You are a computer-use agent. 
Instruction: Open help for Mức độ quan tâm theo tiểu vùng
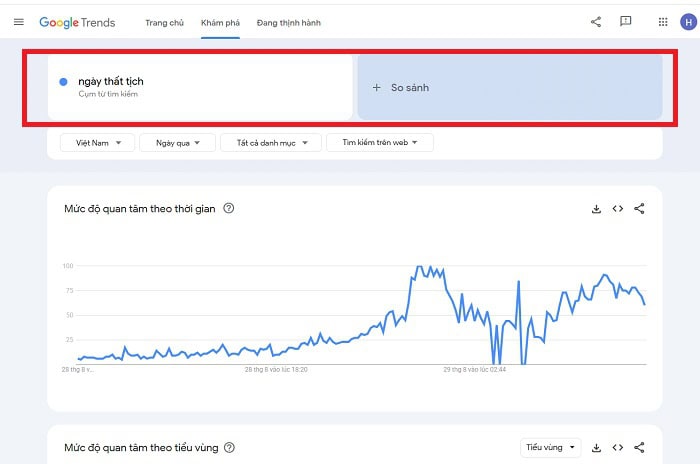[229, 448]
